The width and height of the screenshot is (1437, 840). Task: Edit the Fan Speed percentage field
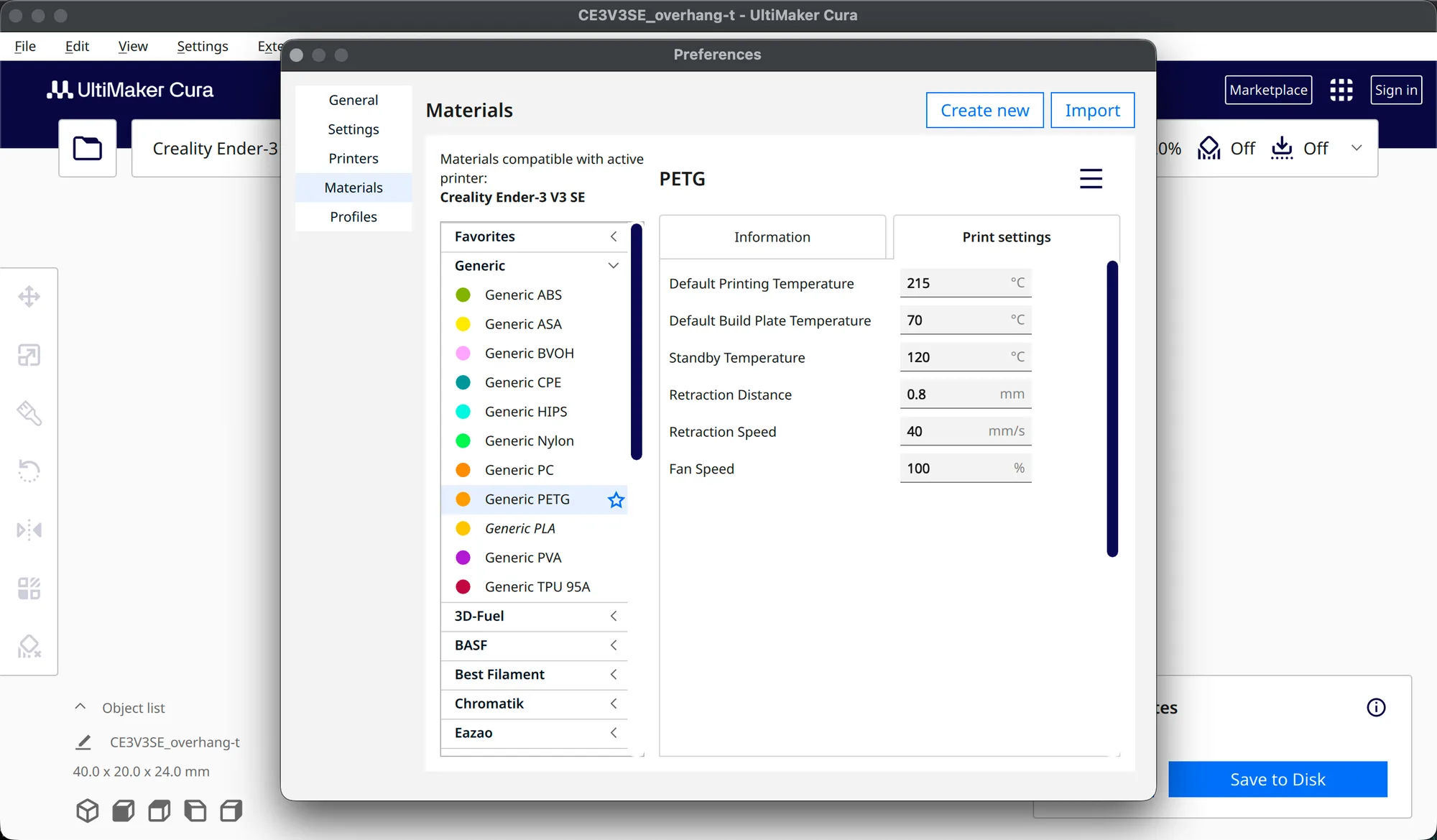pos(966,469)
